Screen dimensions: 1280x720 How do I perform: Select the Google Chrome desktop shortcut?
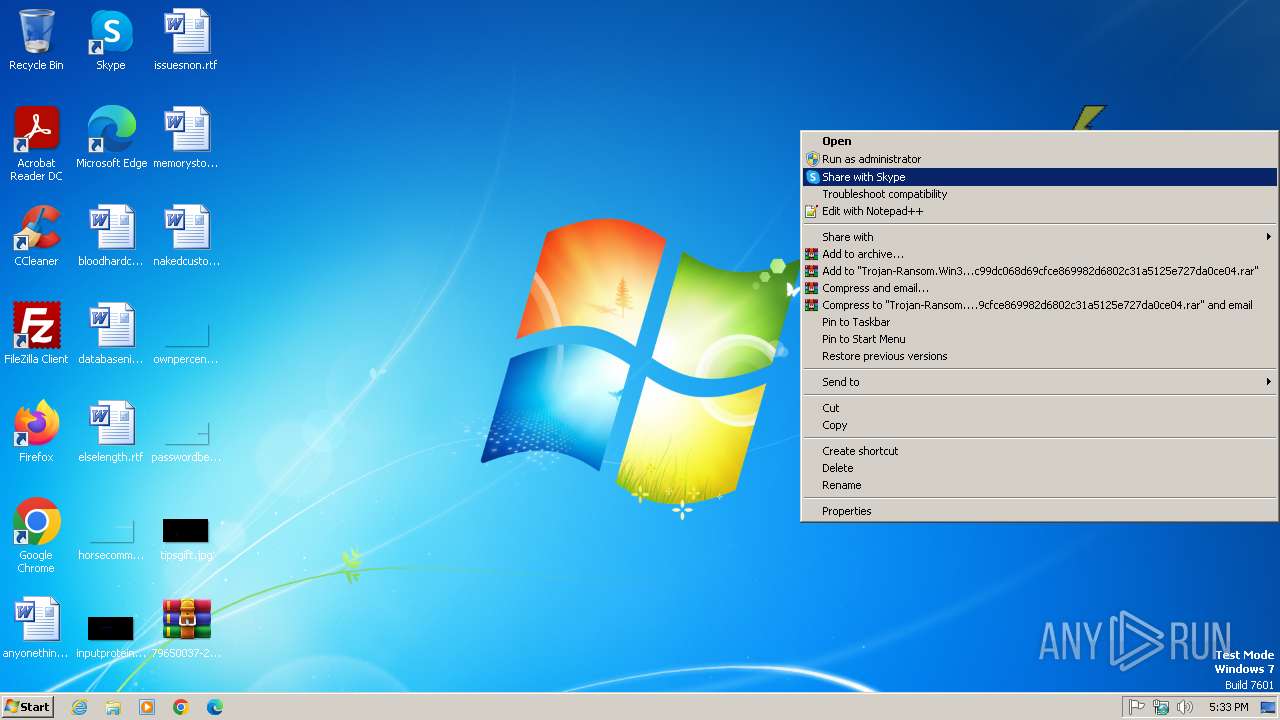36,536
